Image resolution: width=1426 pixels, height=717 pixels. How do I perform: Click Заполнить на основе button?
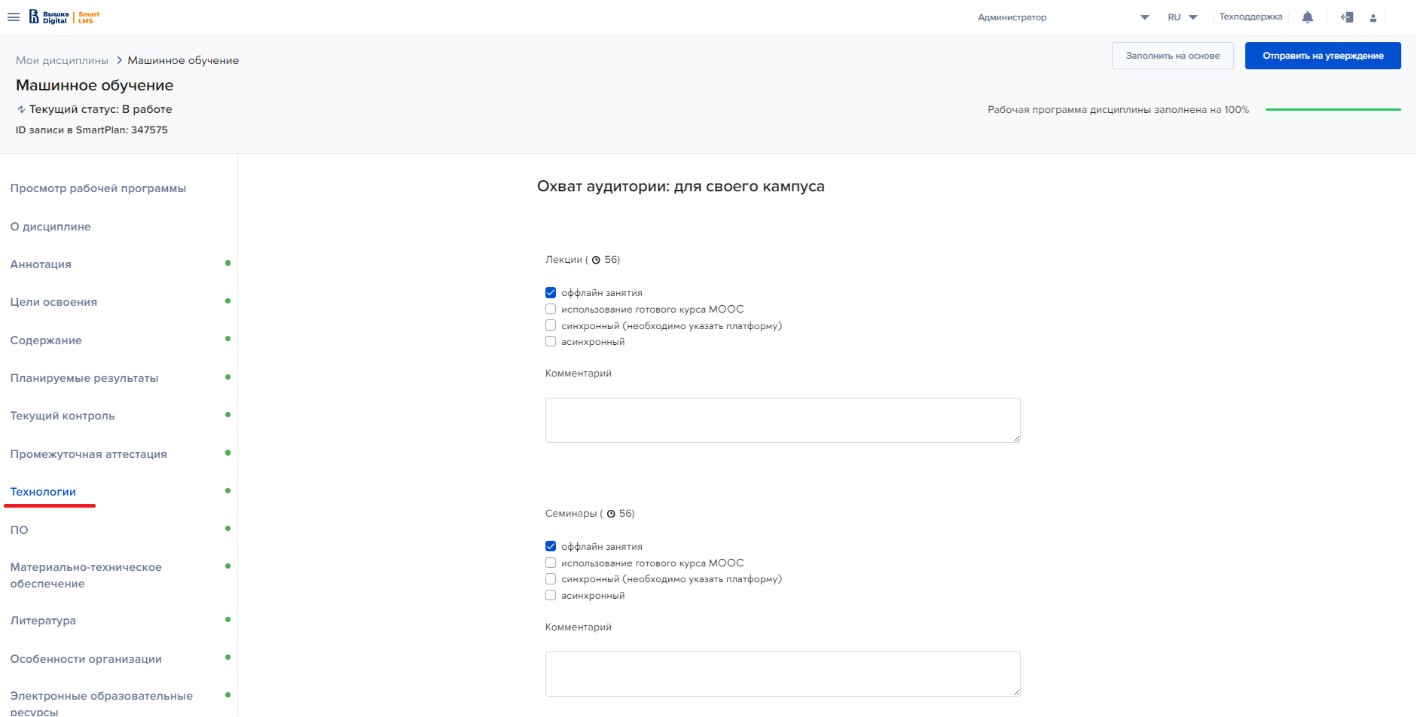pyautogui.click(x=1172, y=56)
